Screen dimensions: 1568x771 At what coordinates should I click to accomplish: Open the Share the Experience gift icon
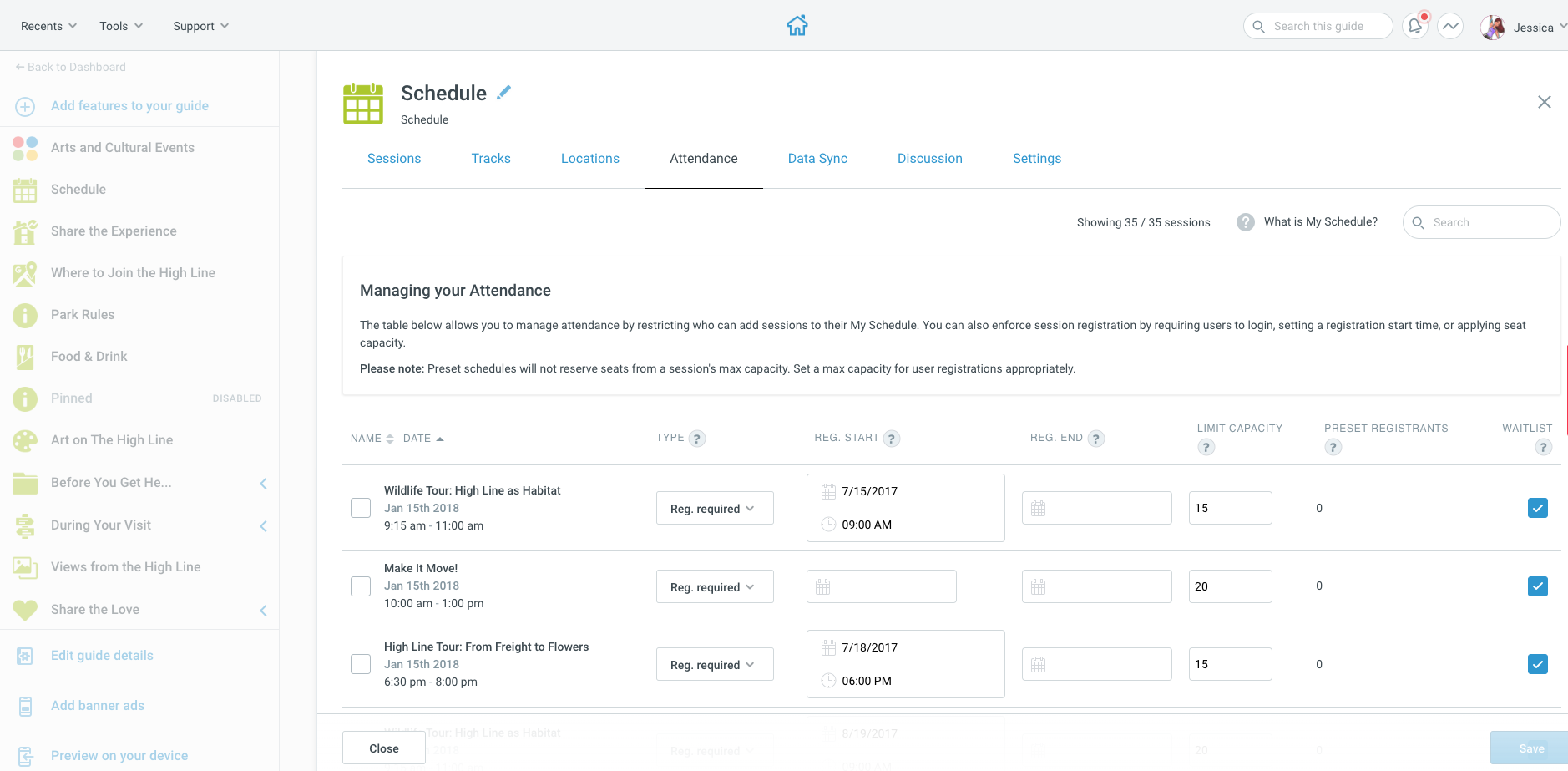[25, 231]
